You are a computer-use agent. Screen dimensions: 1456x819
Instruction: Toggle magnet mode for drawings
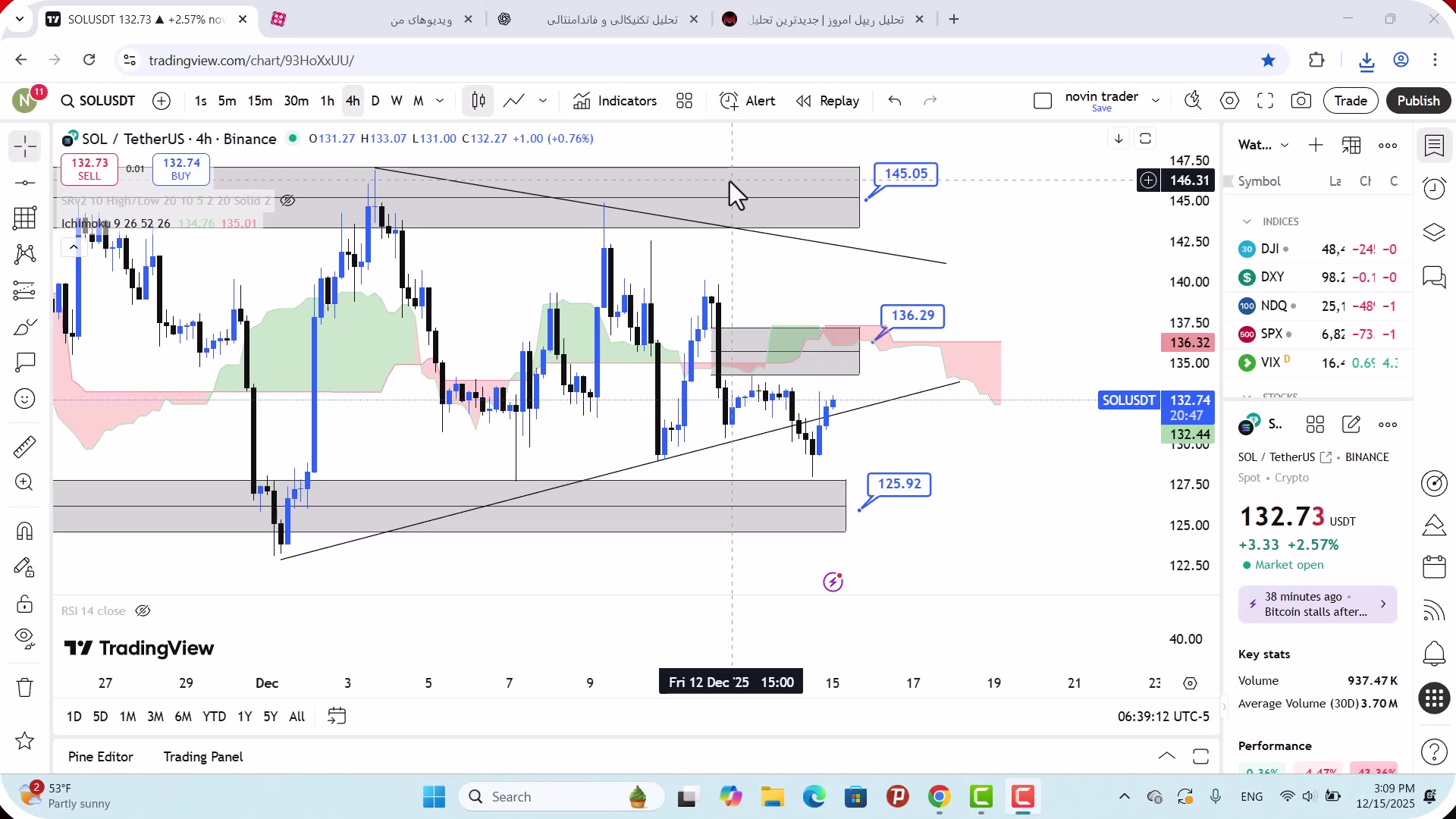pos(24,531)
